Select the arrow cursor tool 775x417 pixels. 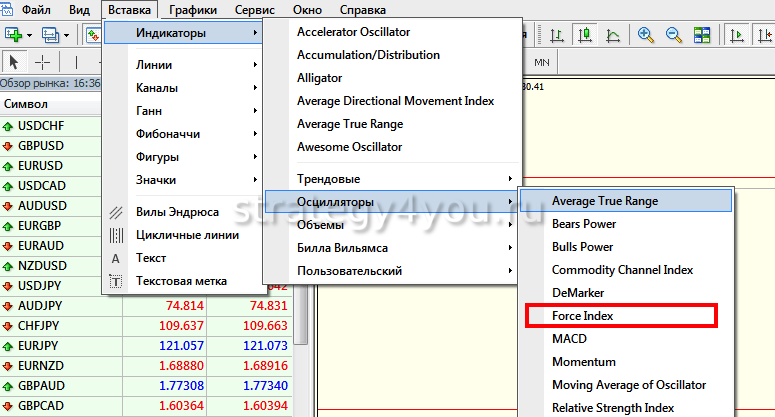click(x=13, y=62)
